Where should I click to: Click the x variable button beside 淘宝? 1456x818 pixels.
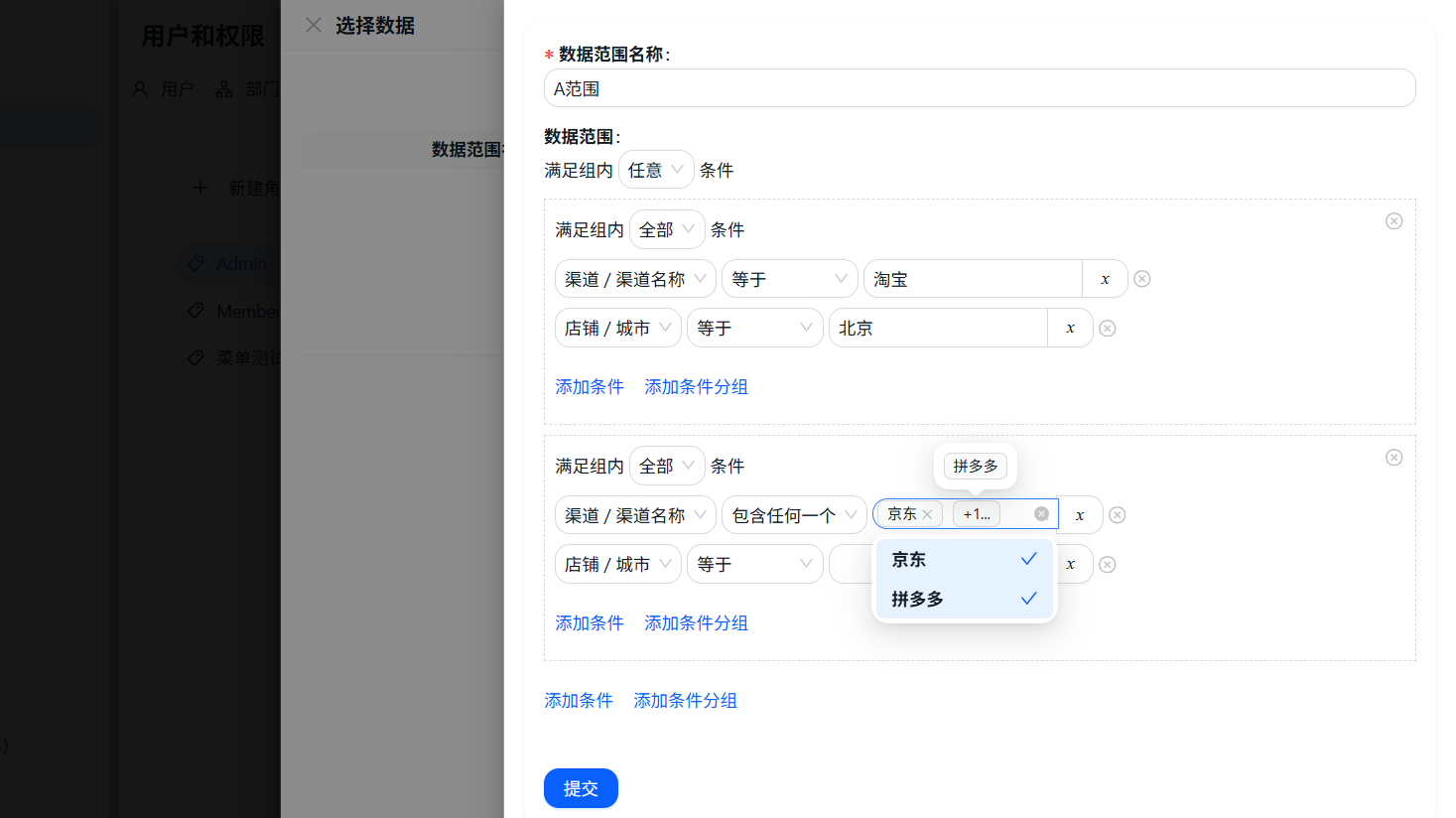click(x=1105, y=279)
